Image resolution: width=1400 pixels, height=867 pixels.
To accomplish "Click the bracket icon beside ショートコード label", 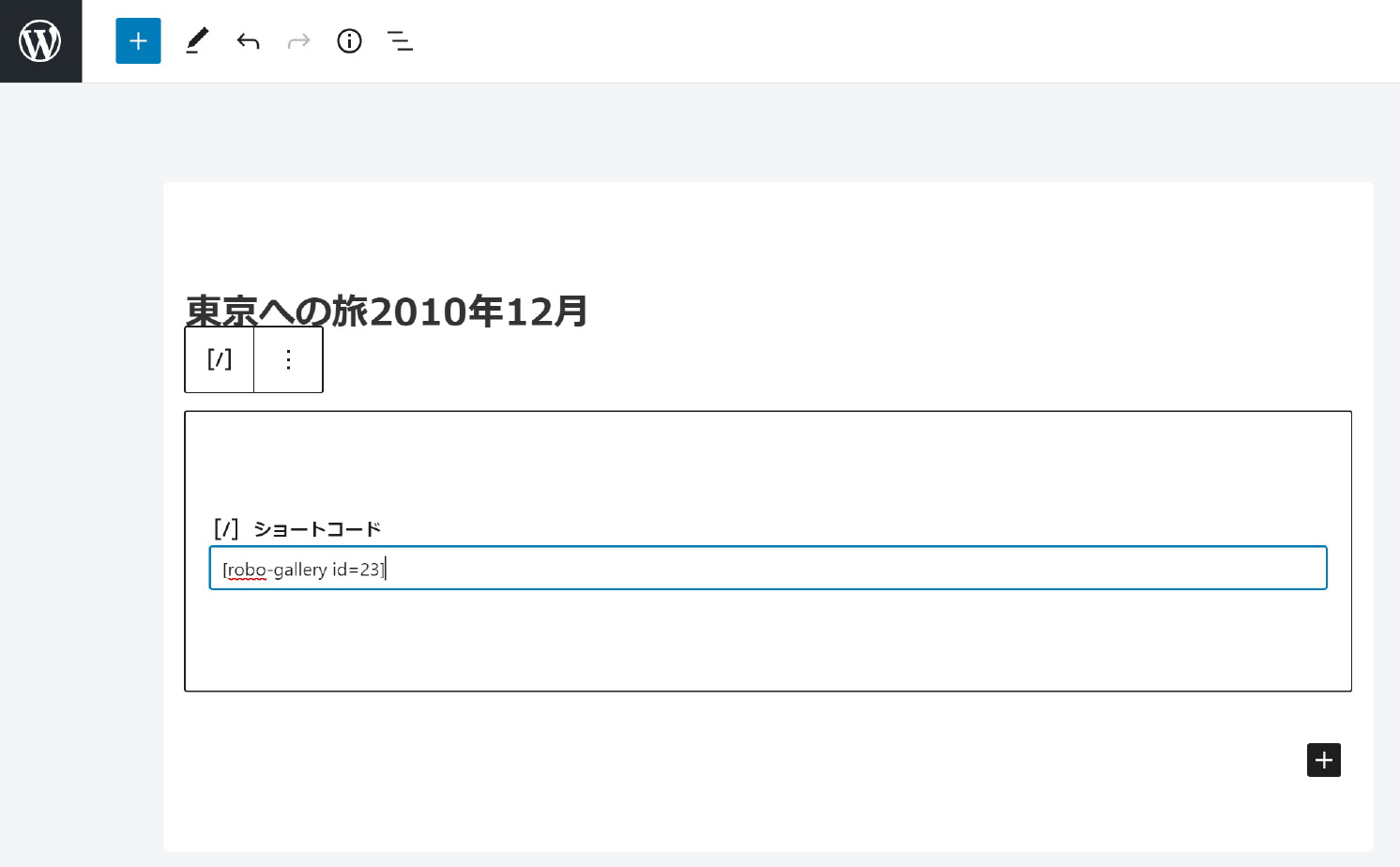I will point(226,529).
